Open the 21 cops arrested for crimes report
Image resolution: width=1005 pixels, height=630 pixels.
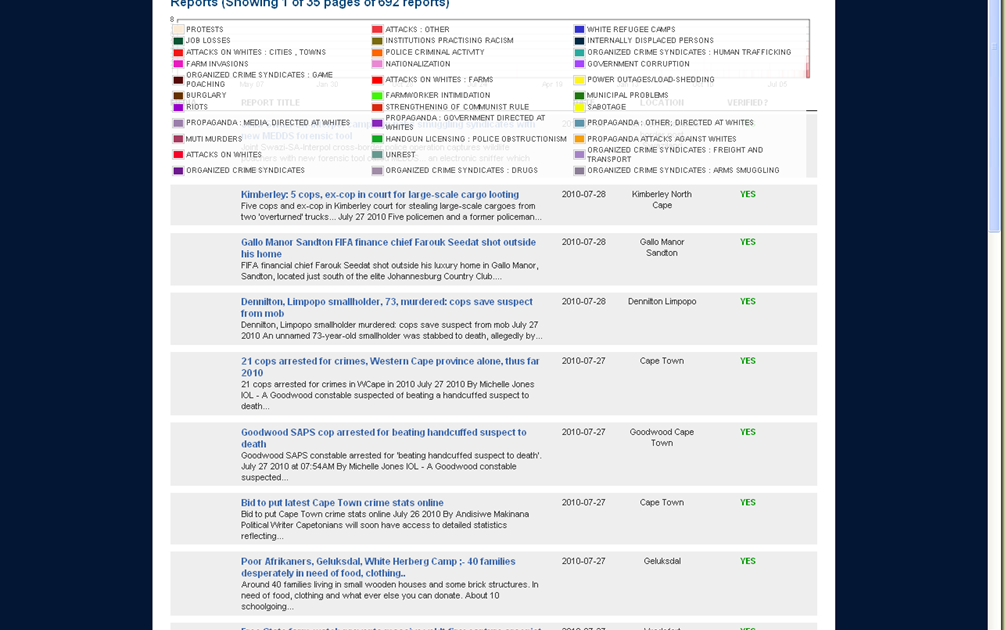[x=390, y=367]
